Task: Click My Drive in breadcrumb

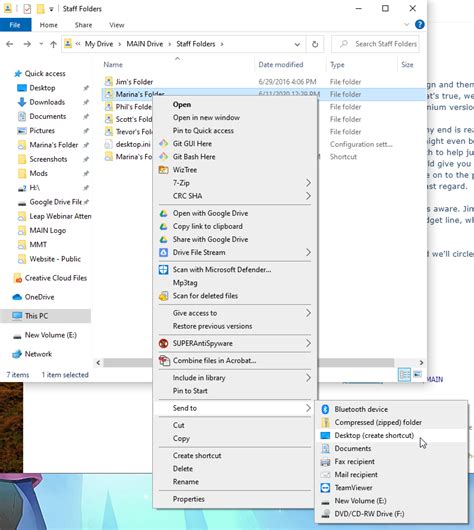Action: point(99,44)
